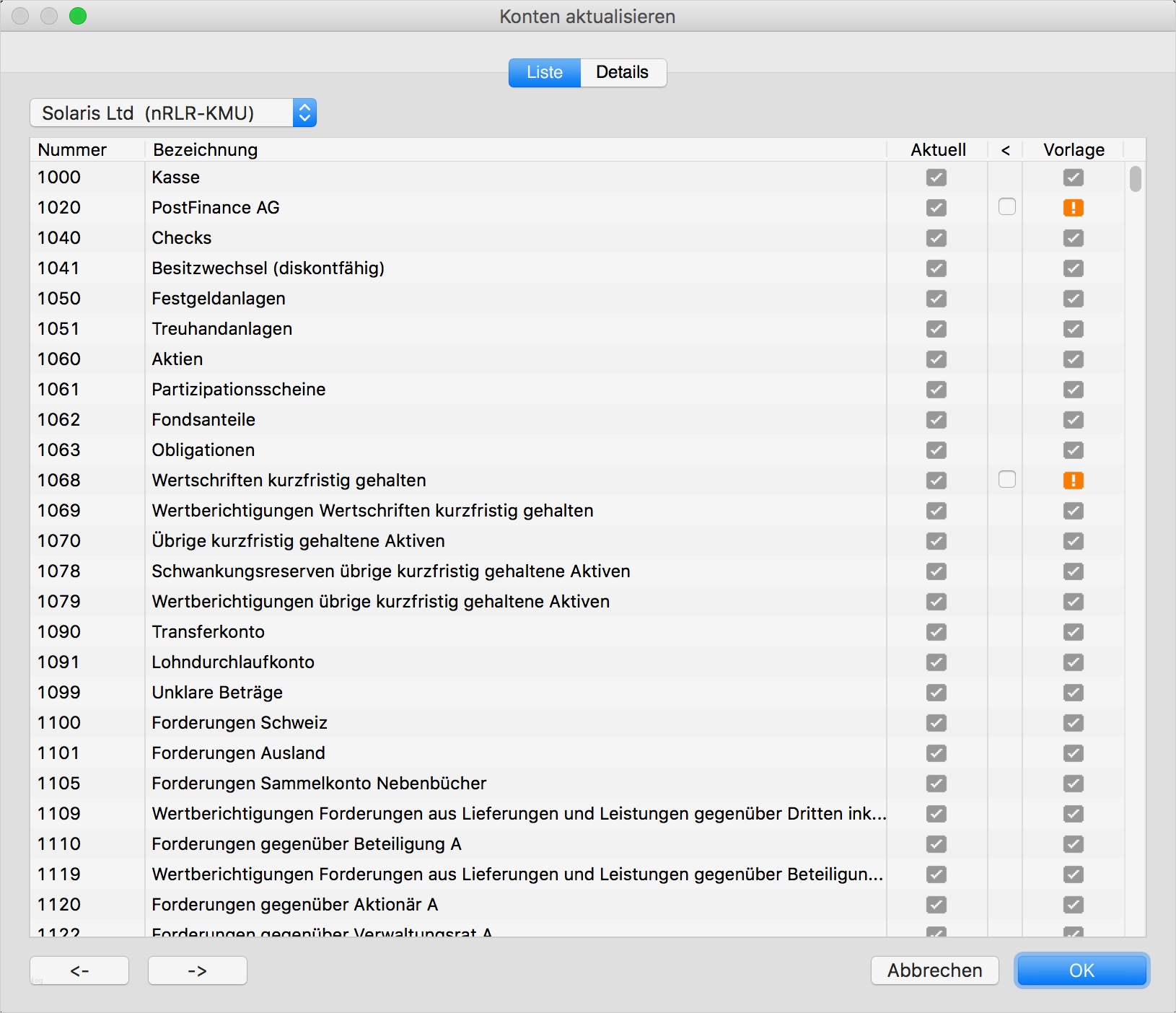Click the Vorlage checkmark icon for Aktien

pyautogui.click(x=1073, y=359)
